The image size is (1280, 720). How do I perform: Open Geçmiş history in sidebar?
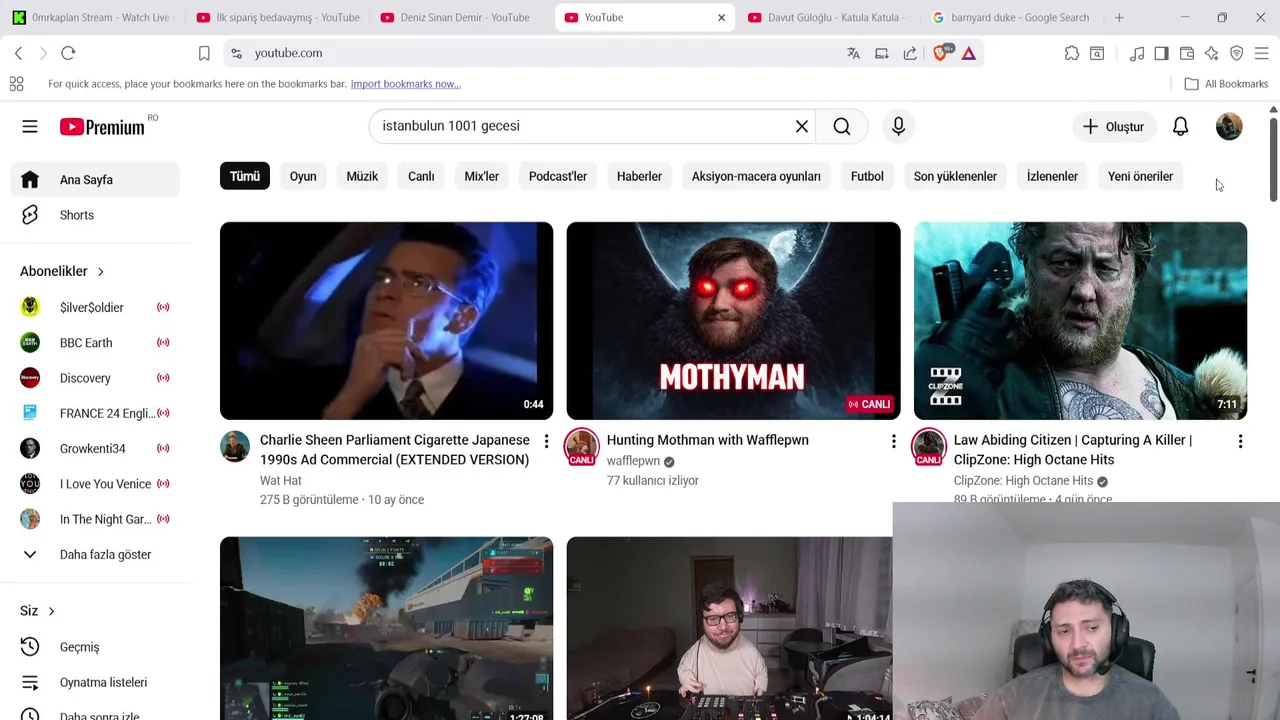coord(95,647)
